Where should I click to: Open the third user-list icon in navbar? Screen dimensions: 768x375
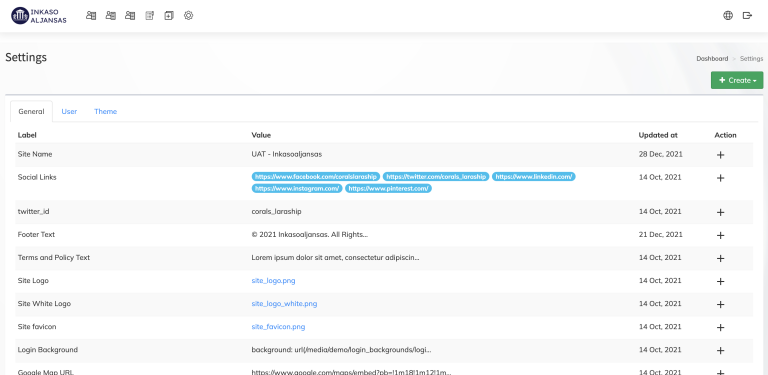pyautogui.click(x=130, y=16)
